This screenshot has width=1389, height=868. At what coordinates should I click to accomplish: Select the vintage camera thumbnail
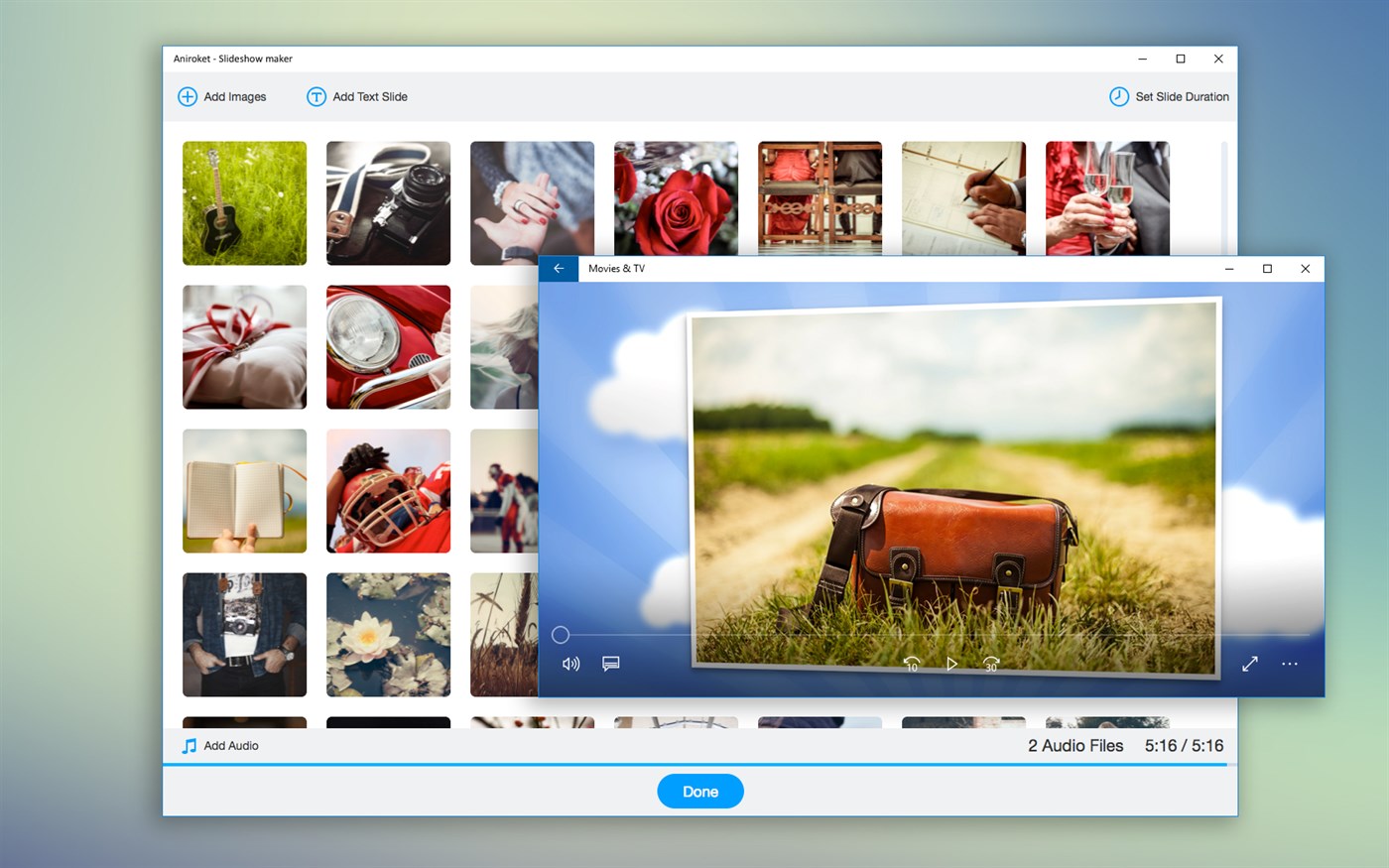coord(388,203)
